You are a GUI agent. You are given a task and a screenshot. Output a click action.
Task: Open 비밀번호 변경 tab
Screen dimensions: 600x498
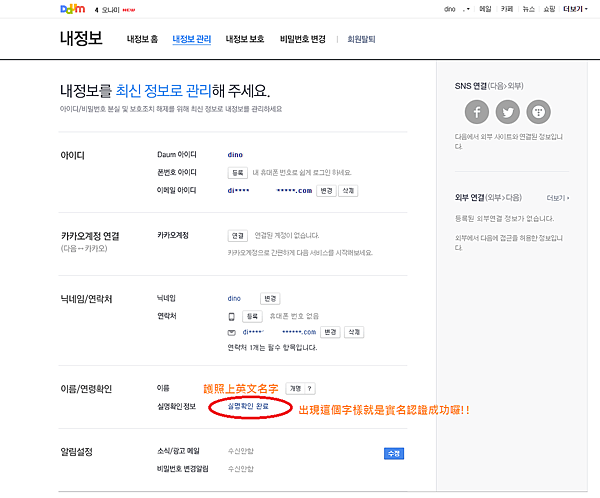click(x=303, y=39)
